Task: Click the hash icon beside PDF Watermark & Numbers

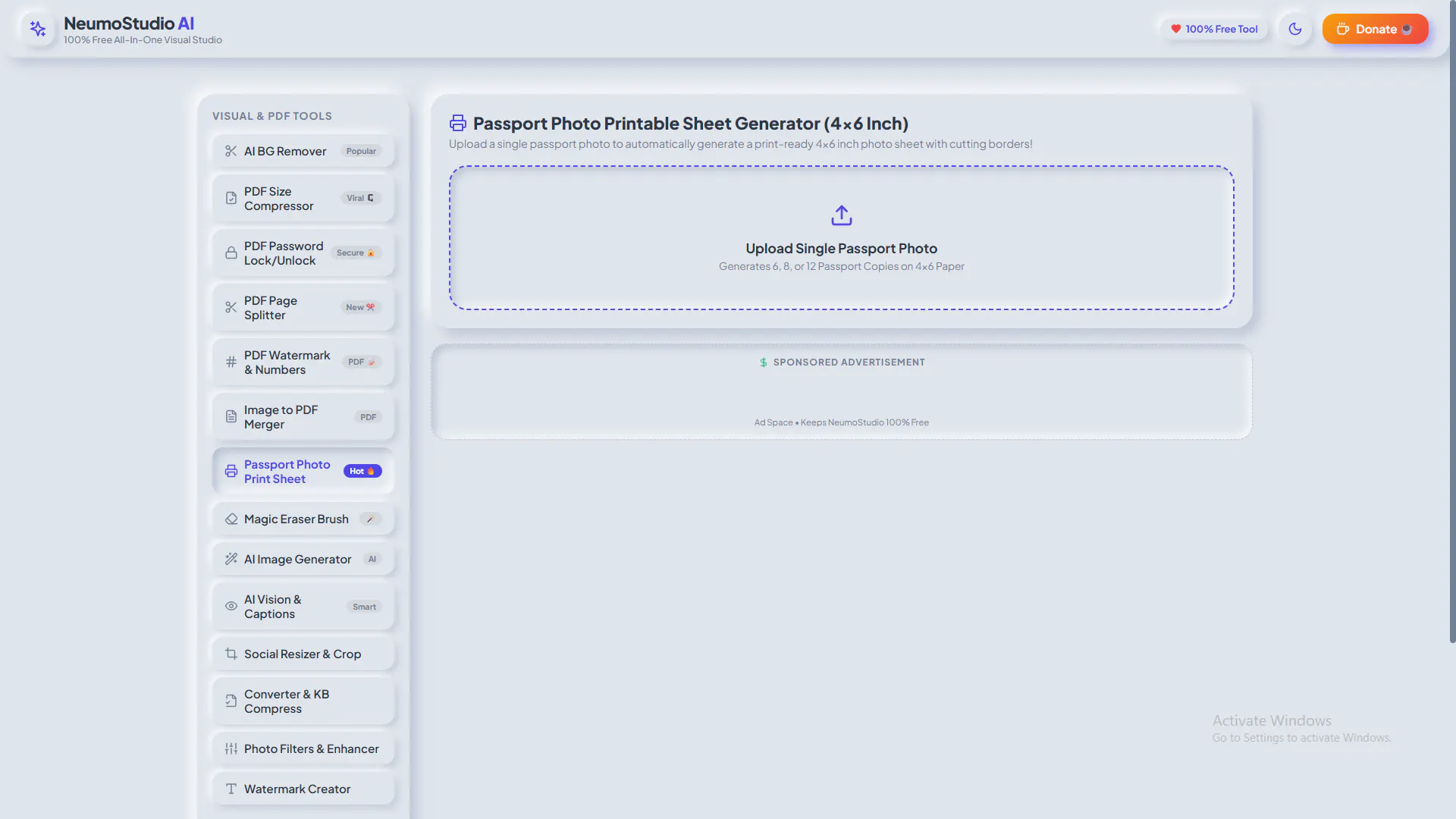Action: (231, 362)
